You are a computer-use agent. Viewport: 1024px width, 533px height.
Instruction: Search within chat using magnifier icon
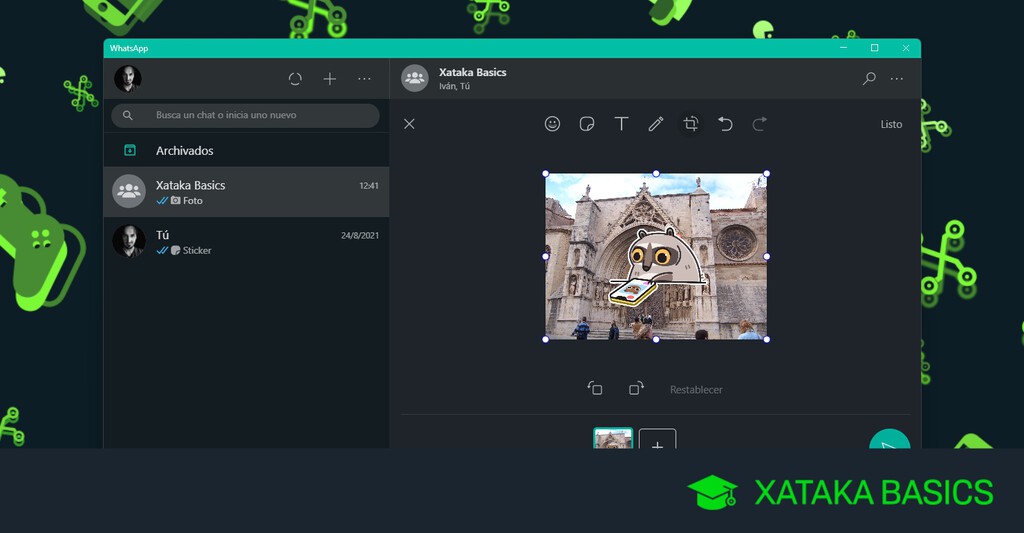tap(869, 79)
